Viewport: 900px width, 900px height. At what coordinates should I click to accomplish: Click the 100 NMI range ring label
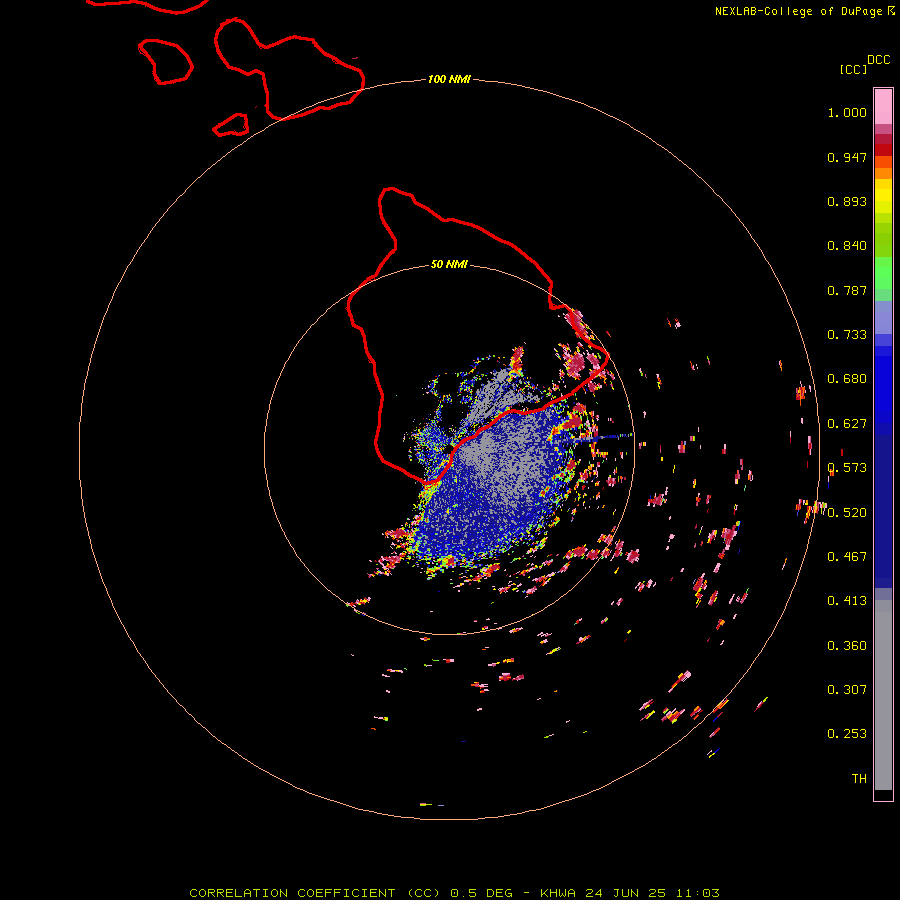449,79
